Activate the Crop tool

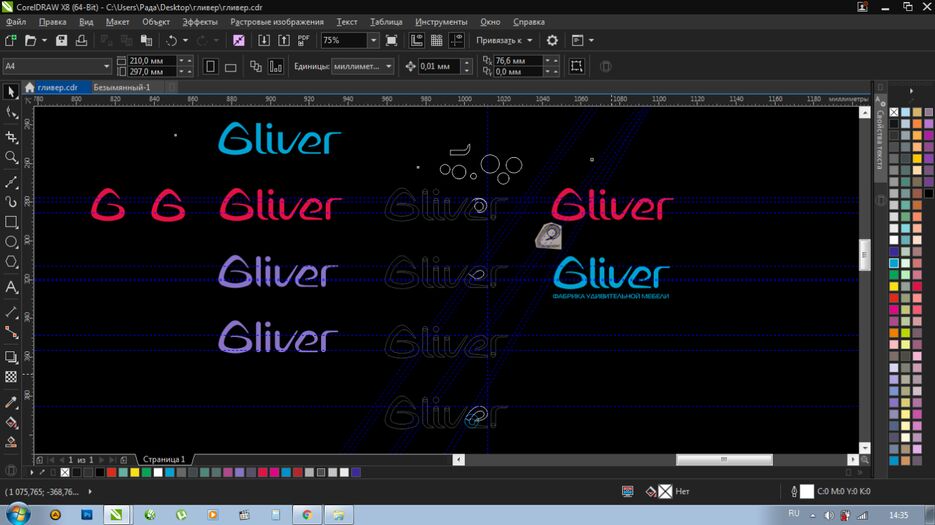pos(11,137)
